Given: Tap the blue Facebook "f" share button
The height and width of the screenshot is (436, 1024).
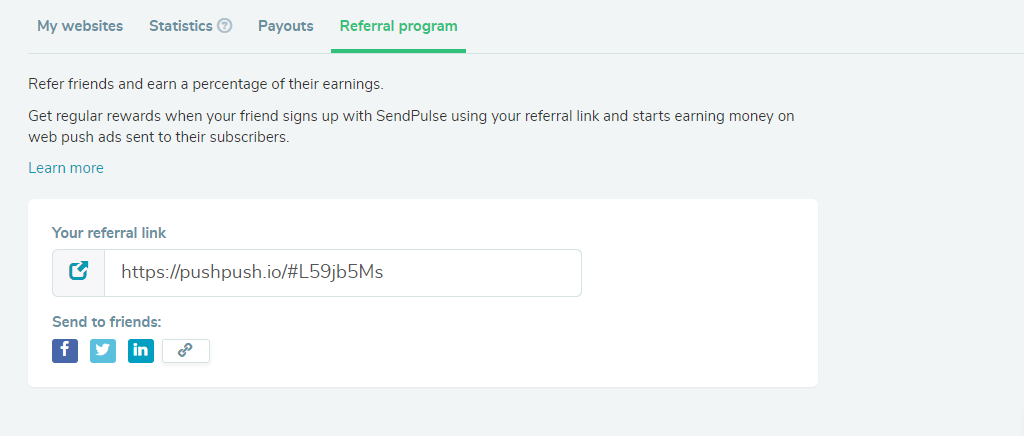Looking at the screenshot, I should click(x=65, y=351).
